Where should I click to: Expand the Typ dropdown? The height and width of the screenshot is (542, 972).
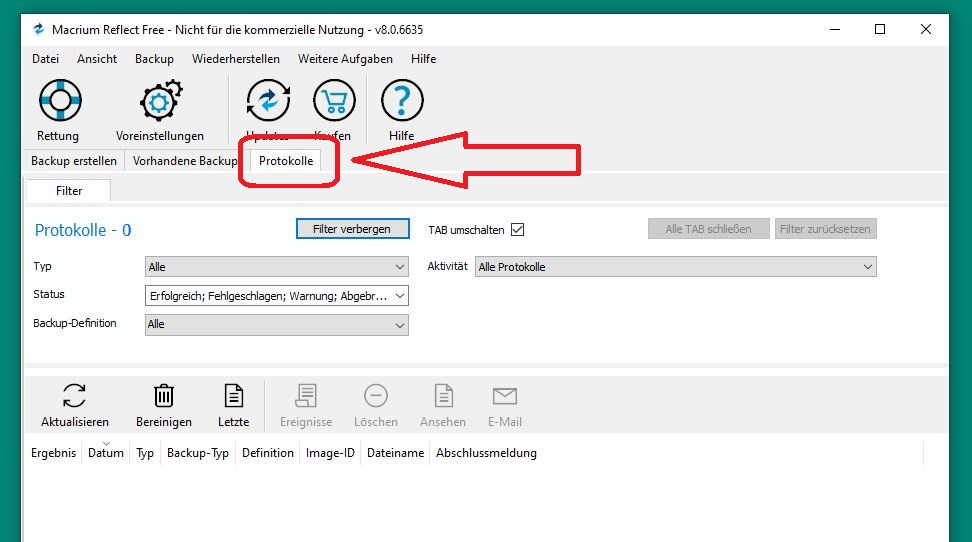(276, 267)
